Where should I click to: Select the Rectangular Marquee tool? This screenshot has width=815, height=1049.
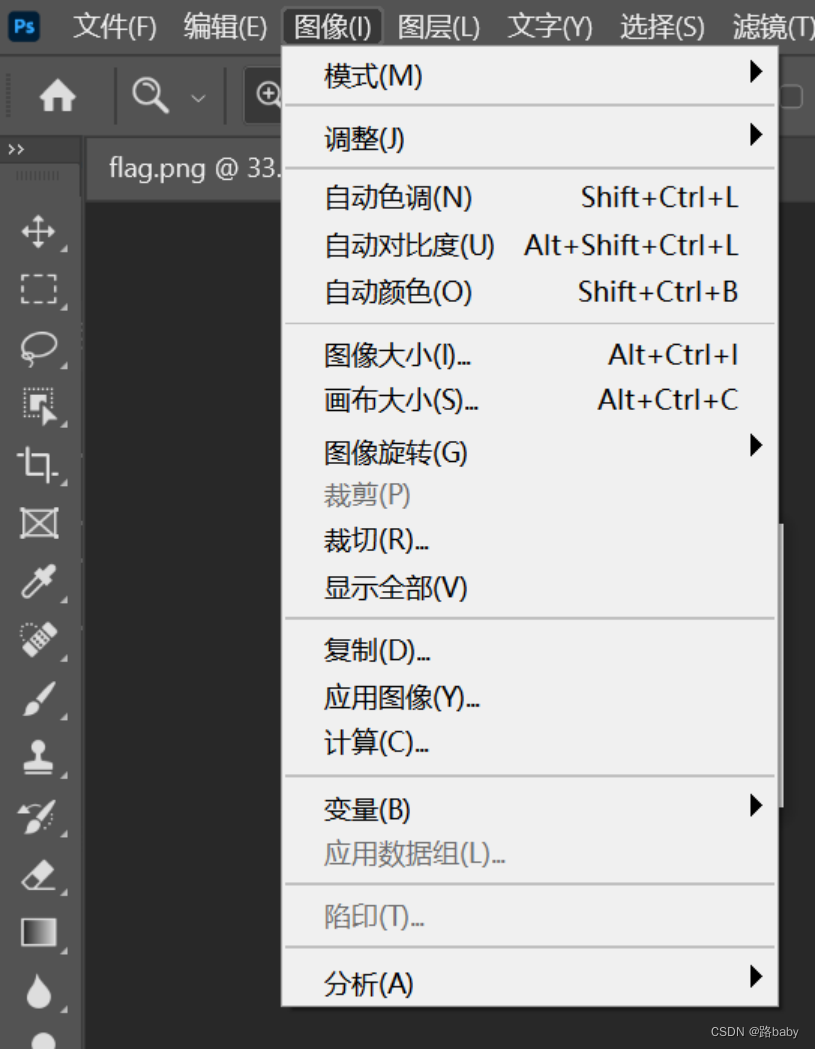[x=39, y=289]
